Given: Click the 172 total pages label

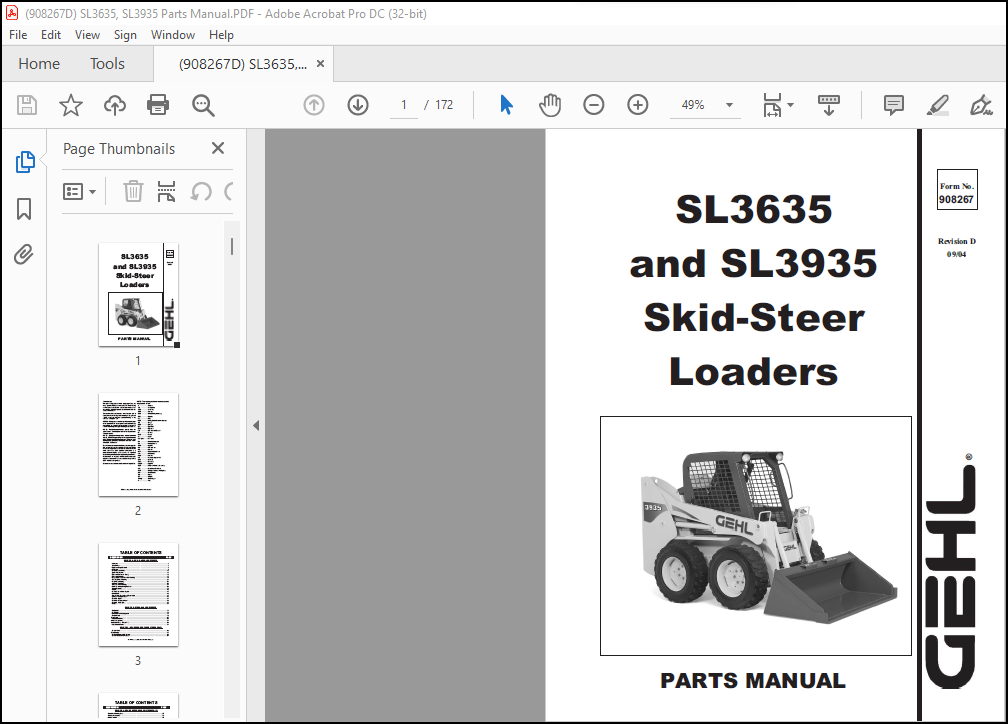Looking at the screenshot, I should [444, 105].
